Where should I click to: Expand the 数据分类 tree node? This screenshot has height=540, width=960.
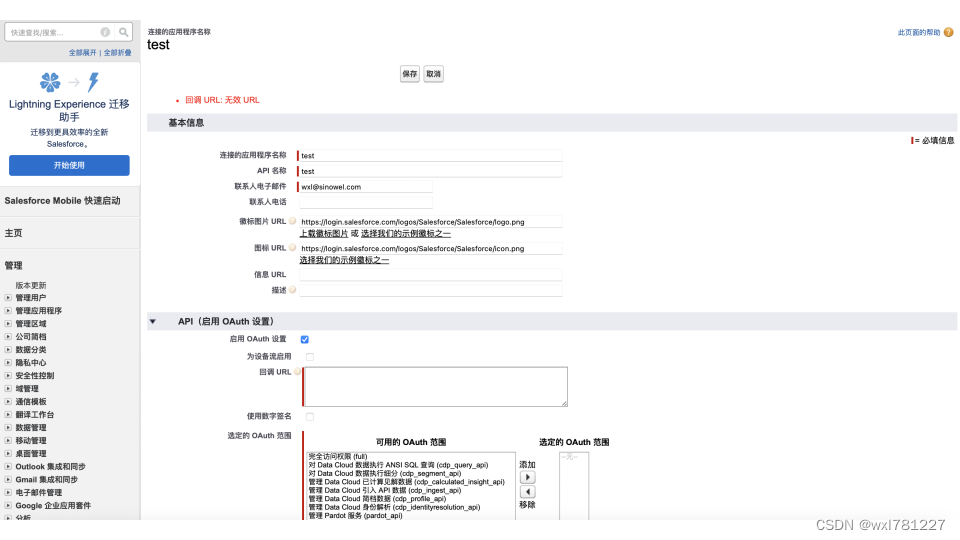point(8,350)
